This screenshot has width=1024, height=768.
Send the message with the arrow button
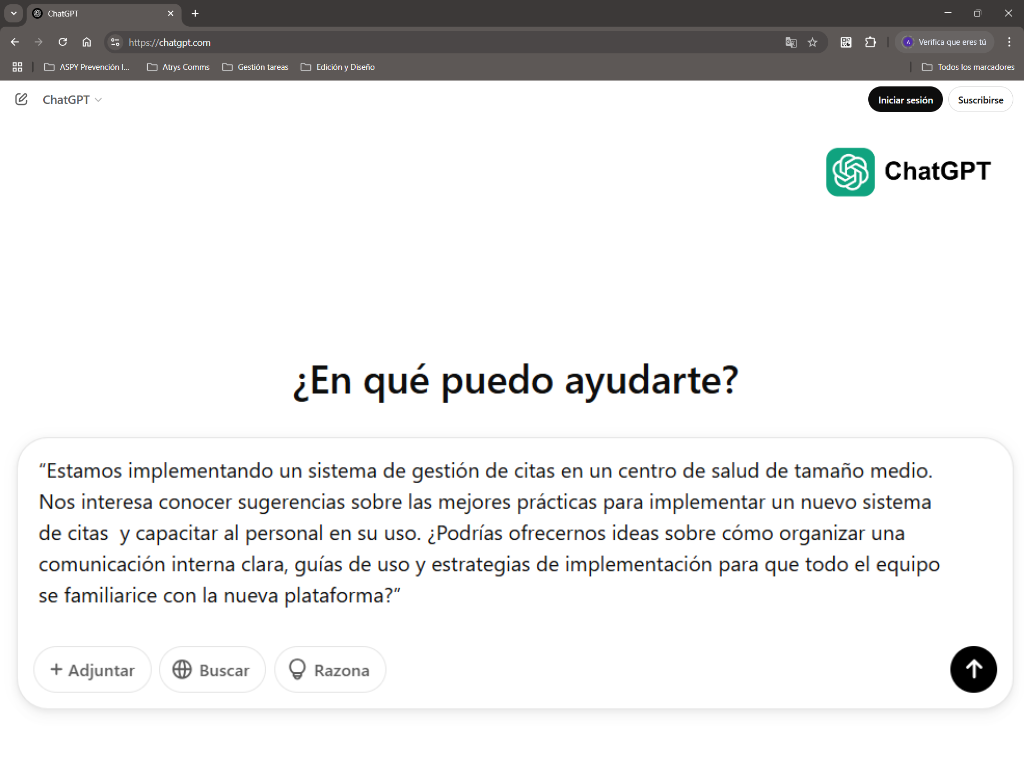973,669
